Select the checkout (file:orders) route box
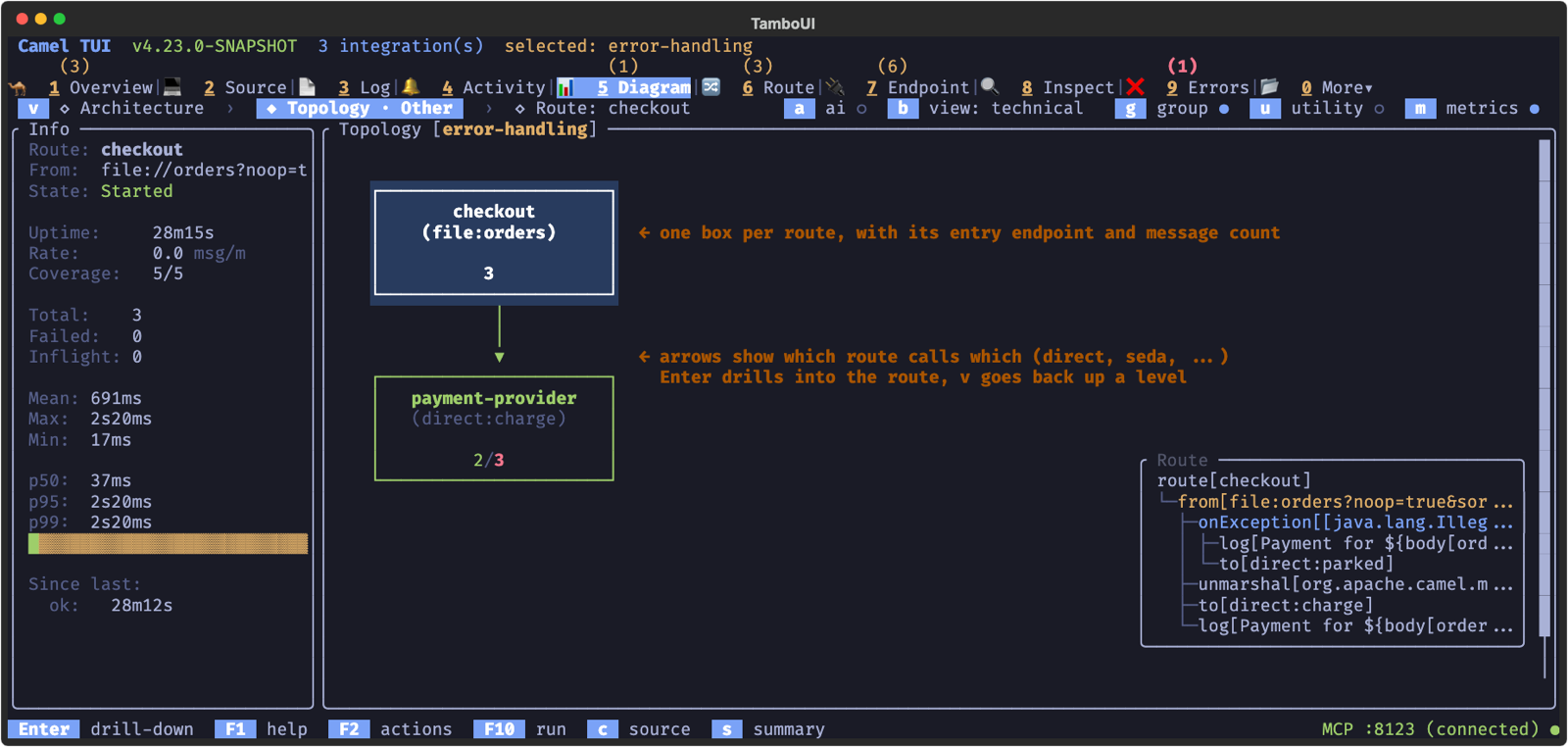1568x747 pixels. pyautogui.click(x=494, y=243)
